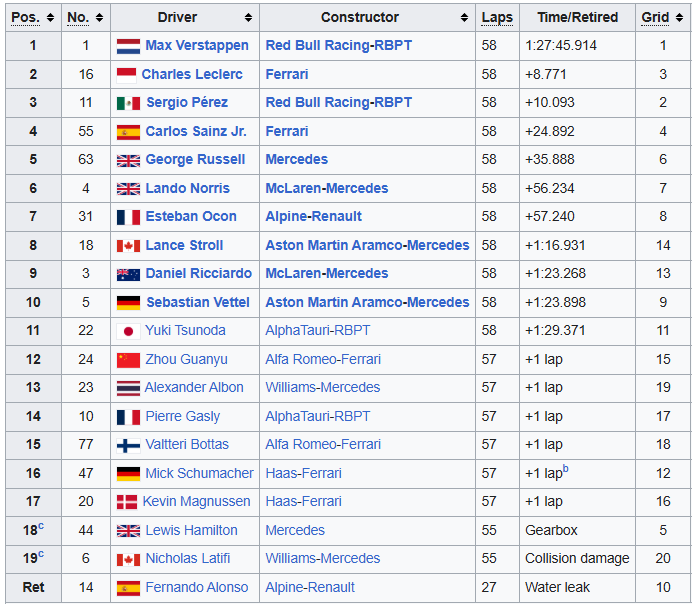692x604 pixels.
Task: Open the Valtteri Bottas driver link
Action: click(x=187, y=444)
